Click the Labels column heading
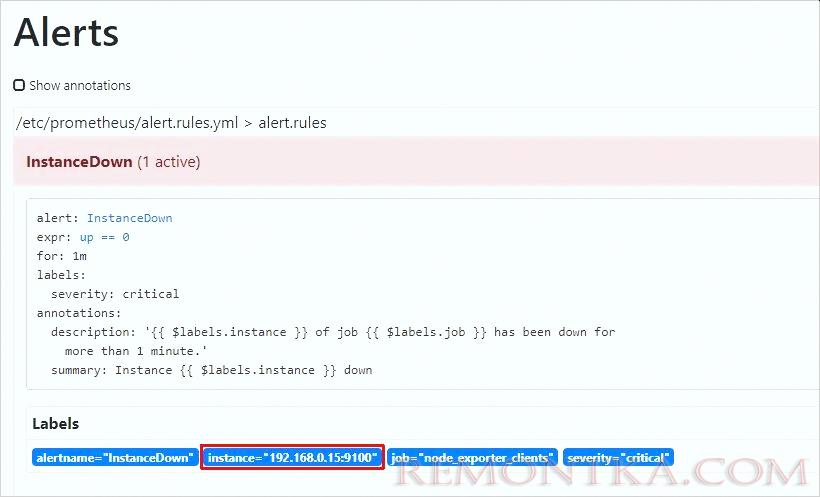820x497 pixels. pos(55,423)
